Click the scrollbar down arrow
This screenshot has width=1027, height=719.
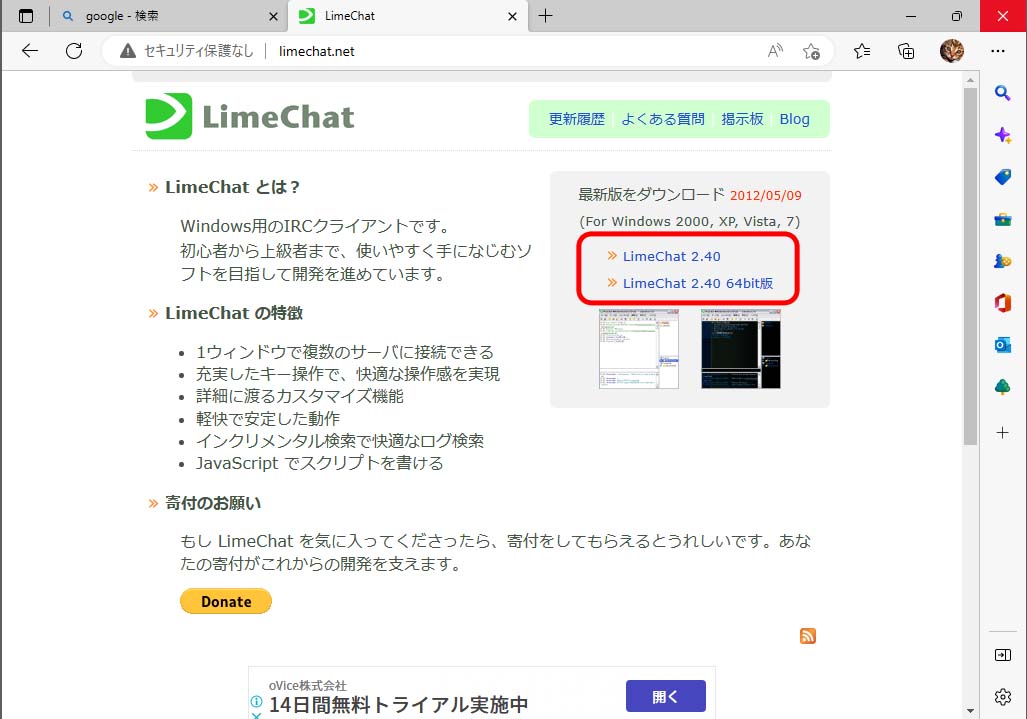[x=970, y=710]
